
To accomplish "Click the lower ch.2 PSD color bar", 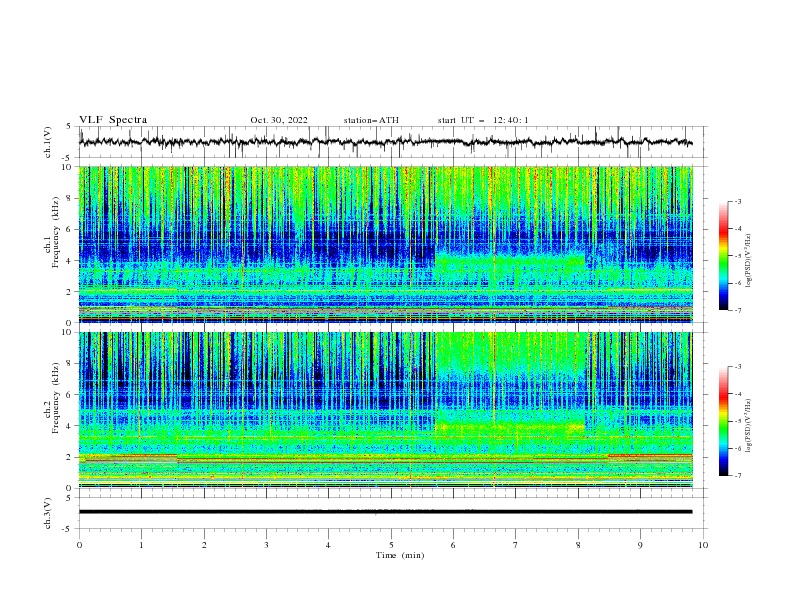I will (x=723, y=421).
